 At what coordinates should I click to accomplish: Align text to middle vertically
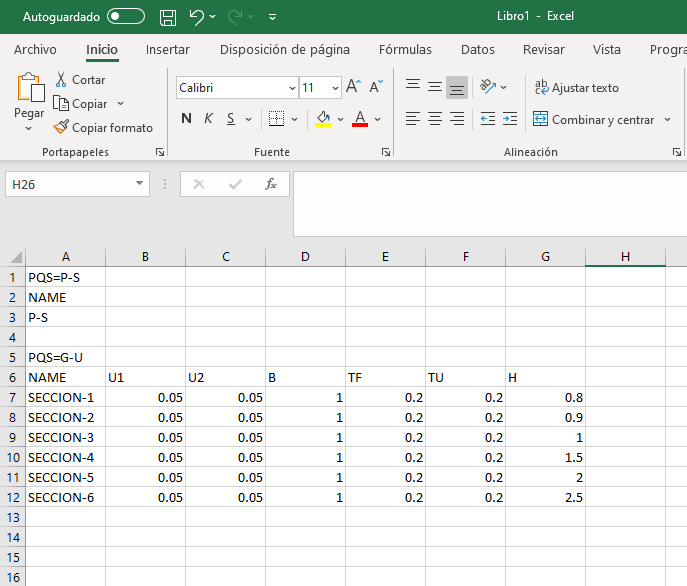pyautogui.click(x=435, y=86)
